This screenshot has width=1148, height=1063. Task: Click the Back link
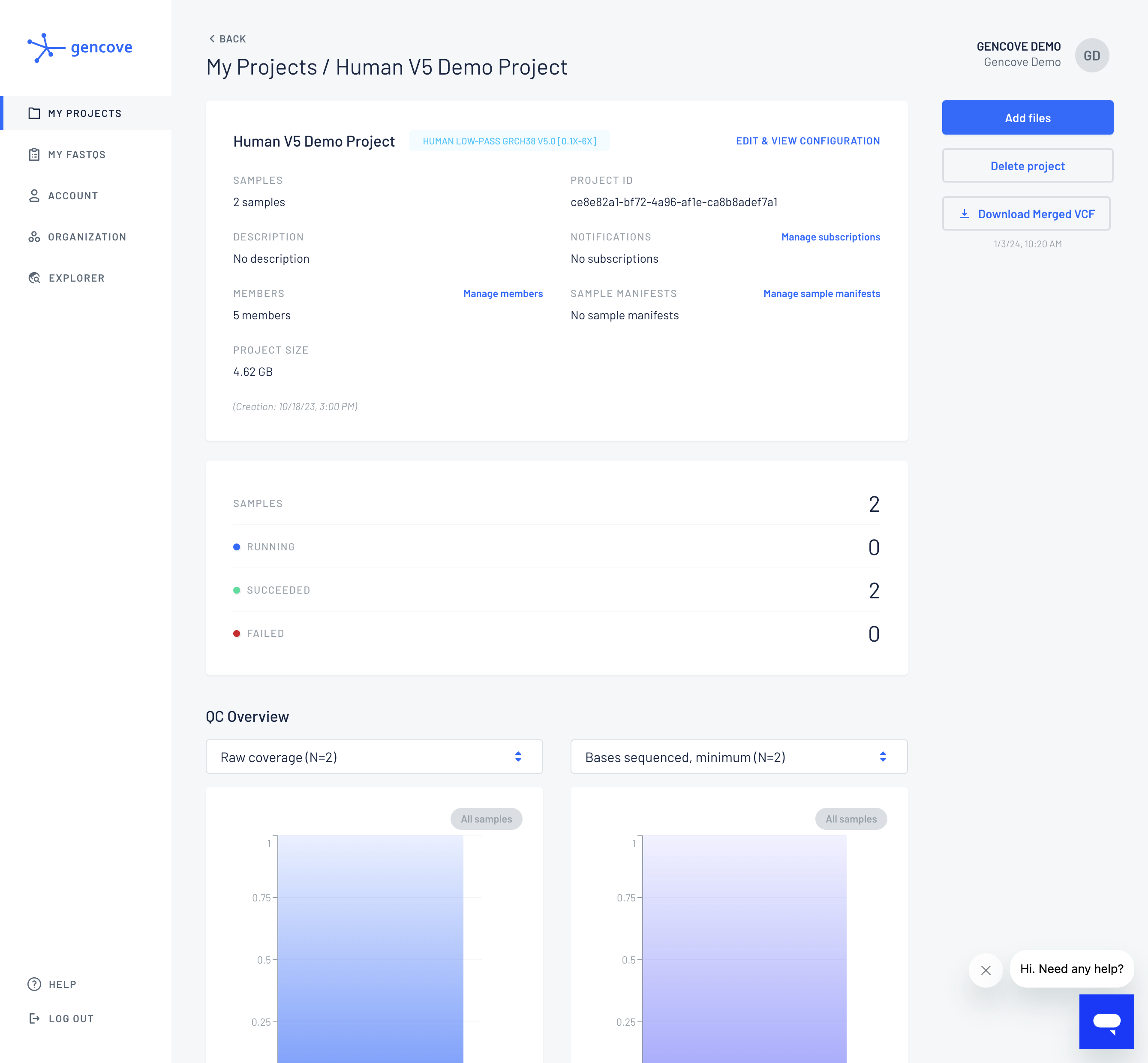227,39
